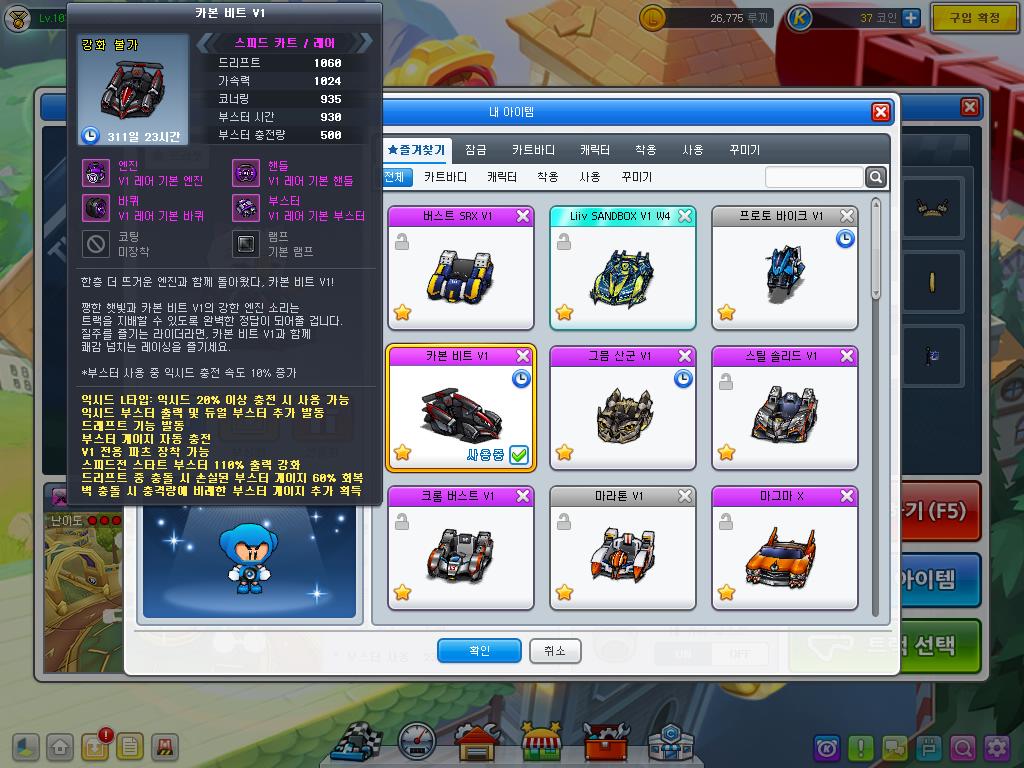Go to previous kart with left arrow
This screenshot has width=1024, height=768.
click(x=204, y=43)
